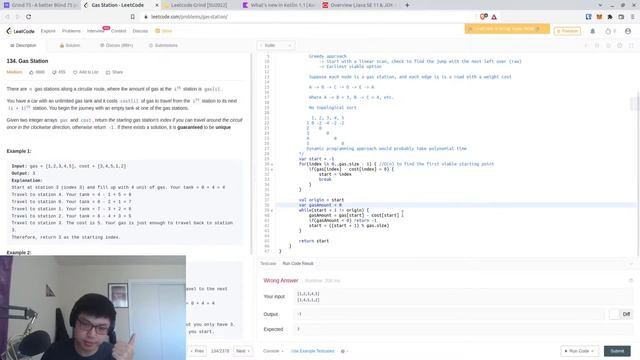Click the Submit button
The height and width of the screenshot is (360, 640).
617,351
